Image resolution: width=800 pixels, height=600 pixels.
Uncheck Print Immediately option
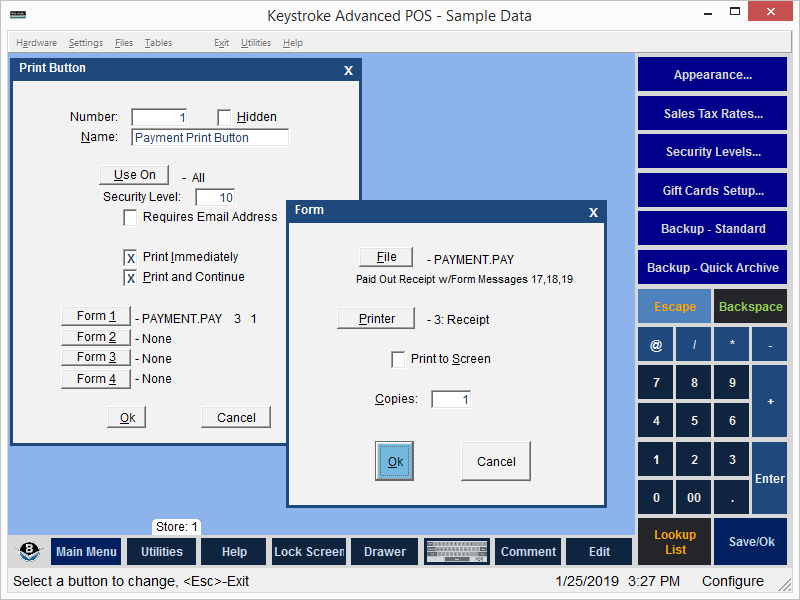(130, 257)
